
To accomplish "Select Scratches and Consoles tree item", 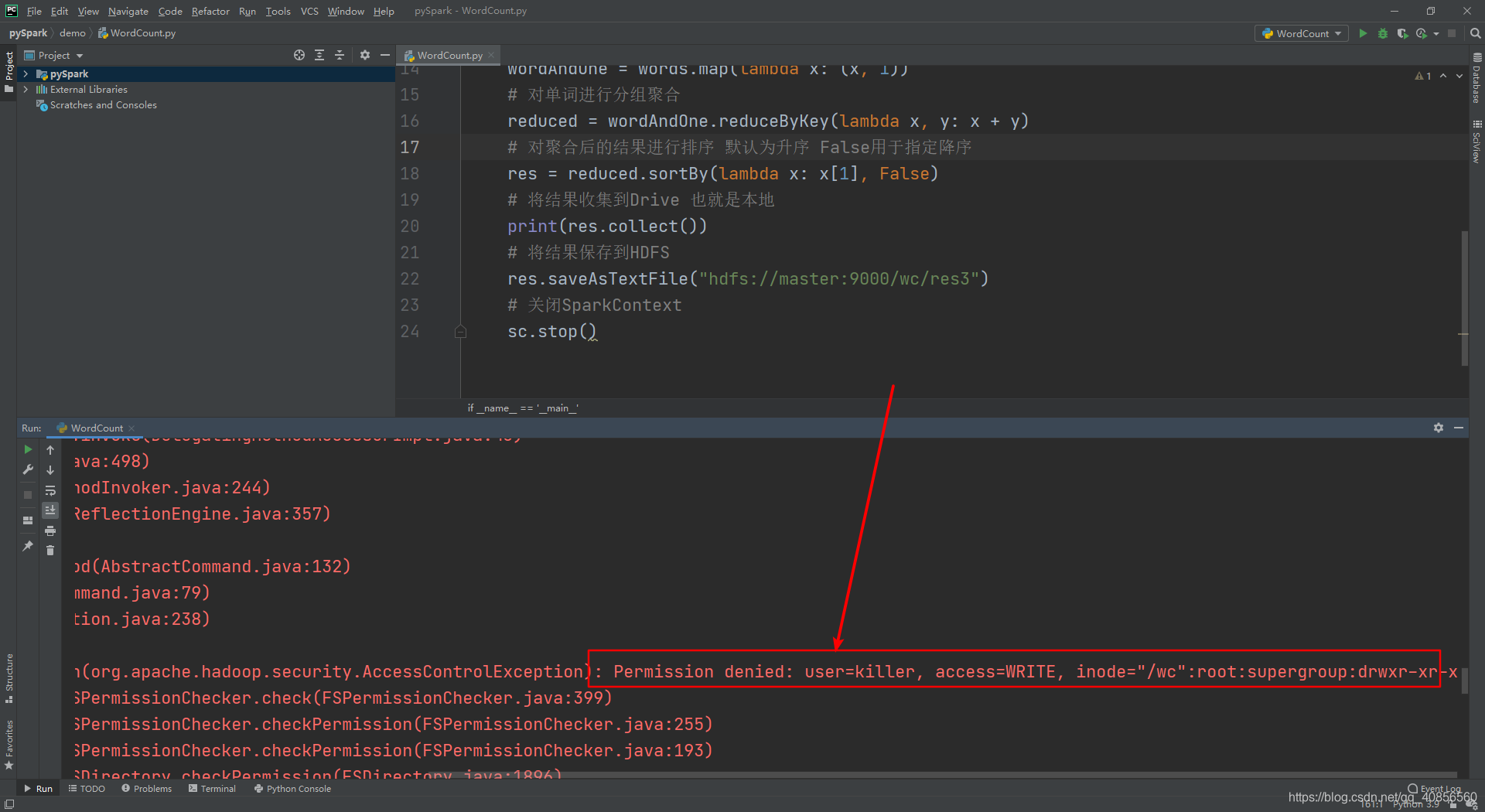I will click(103, 105).
